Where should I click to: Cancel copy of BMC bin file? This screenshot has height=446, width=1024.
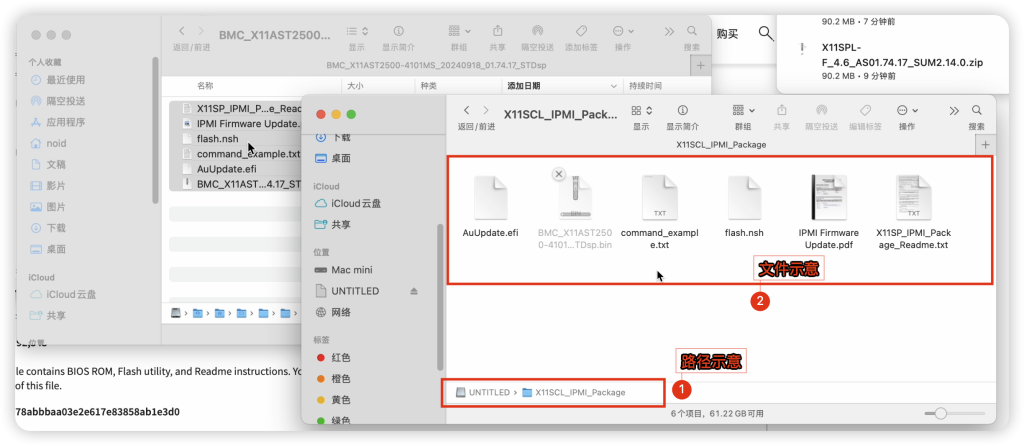[x=558, y=174]
